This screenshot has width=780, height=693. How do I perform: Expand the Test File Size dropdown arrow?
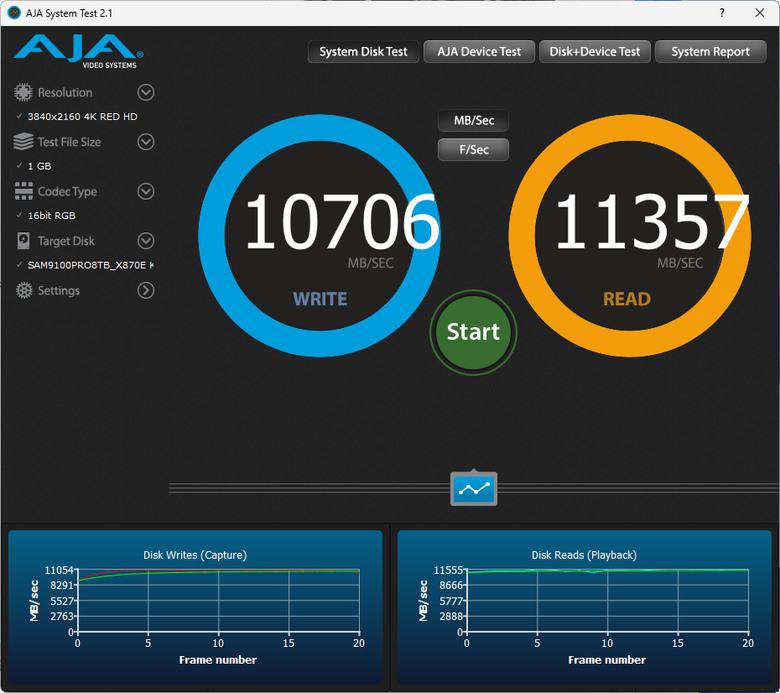(146, 142)
